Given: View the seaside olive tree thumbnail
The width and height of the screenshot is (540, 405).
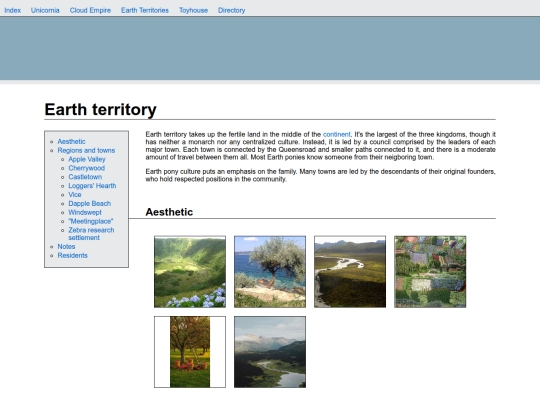Looking at the screenshot, I should click(x=270, y=272).
